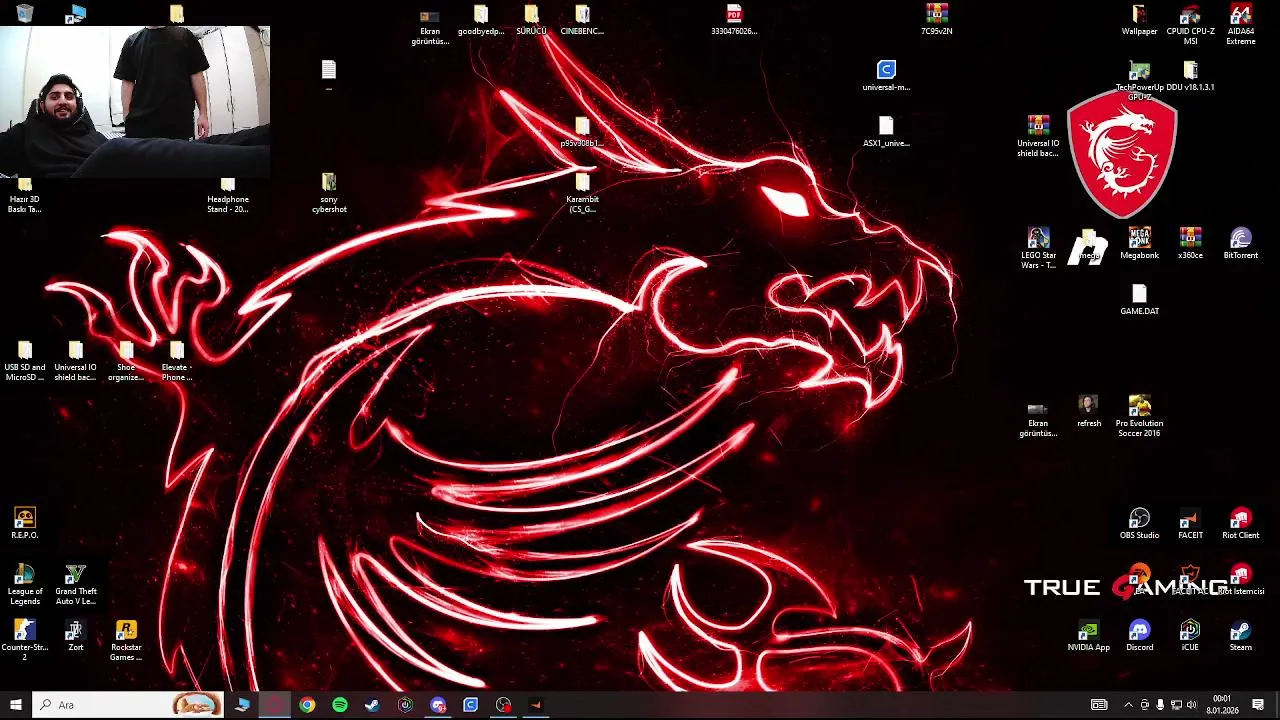The image size is (1280, 720).
Task: Open the Discord desktop icon
Action: pyautogui.click(x=1139, y=636)
